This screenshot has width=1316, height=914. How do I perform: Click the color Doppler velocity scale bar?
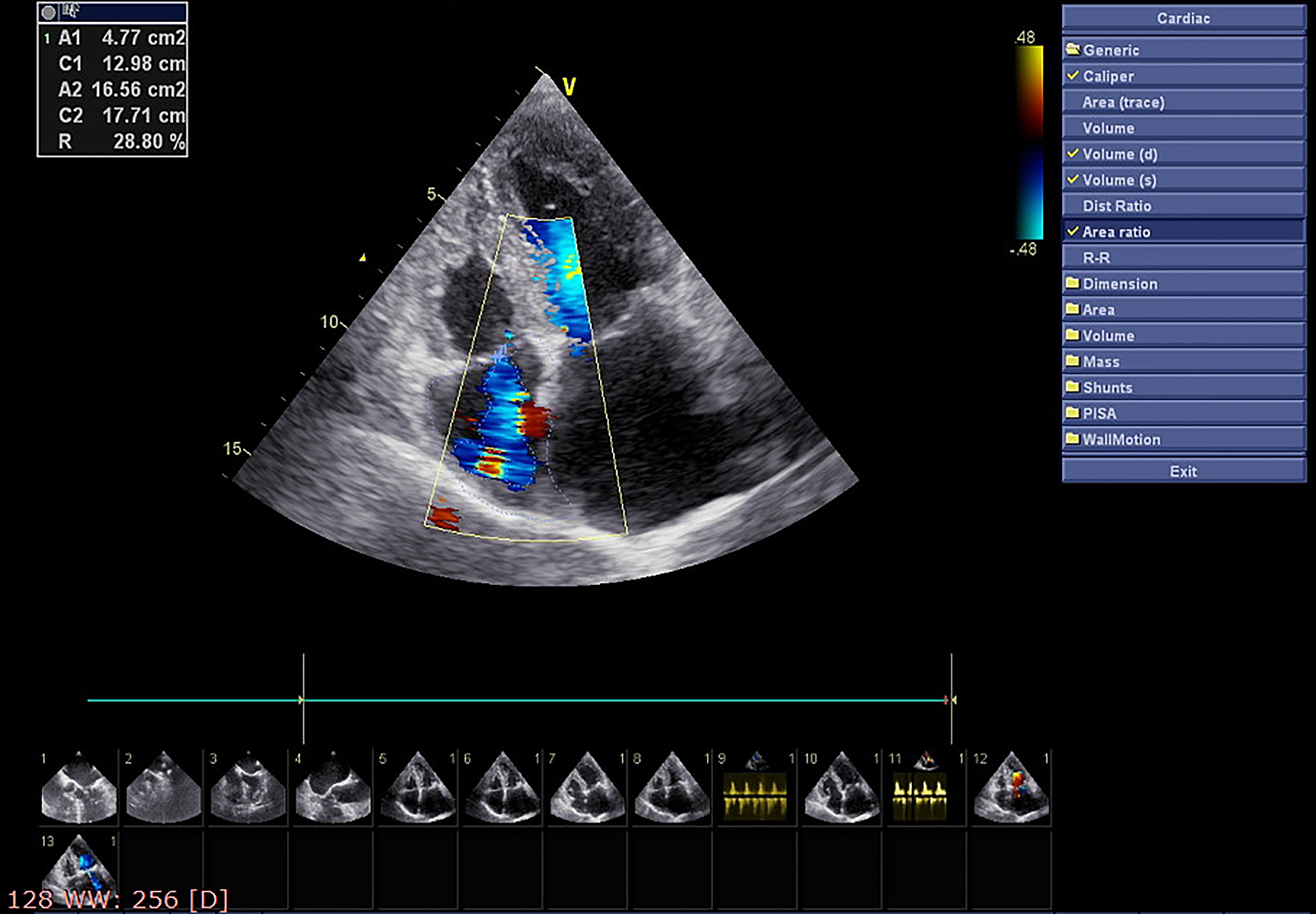1029,143
